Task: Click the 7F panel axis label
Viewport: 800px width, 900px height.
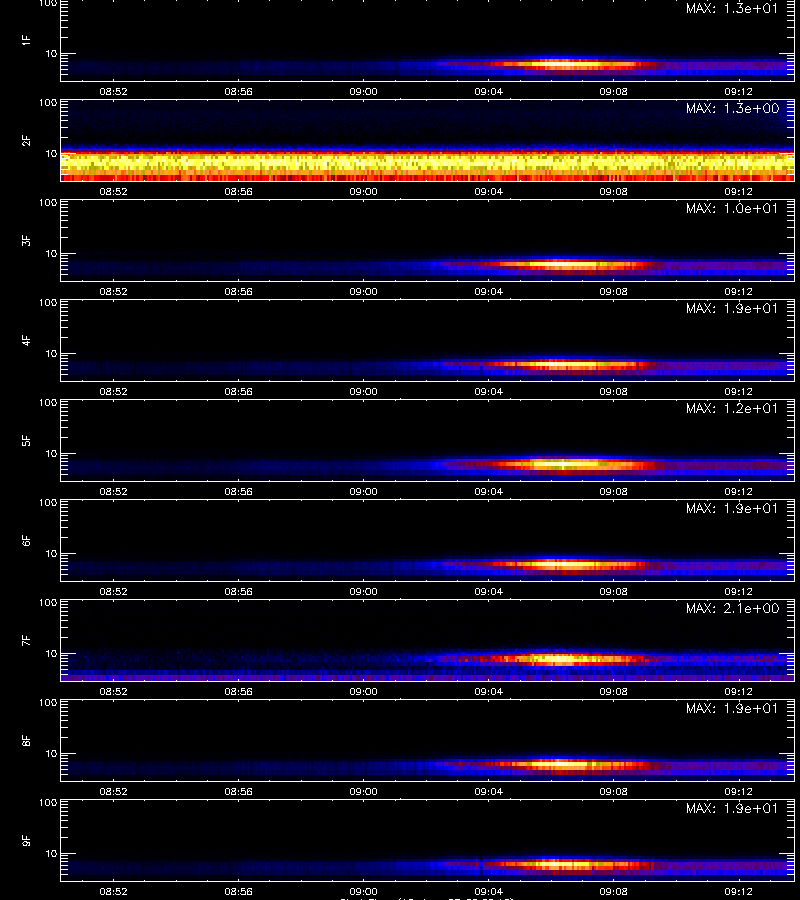Action: point(26,641)
